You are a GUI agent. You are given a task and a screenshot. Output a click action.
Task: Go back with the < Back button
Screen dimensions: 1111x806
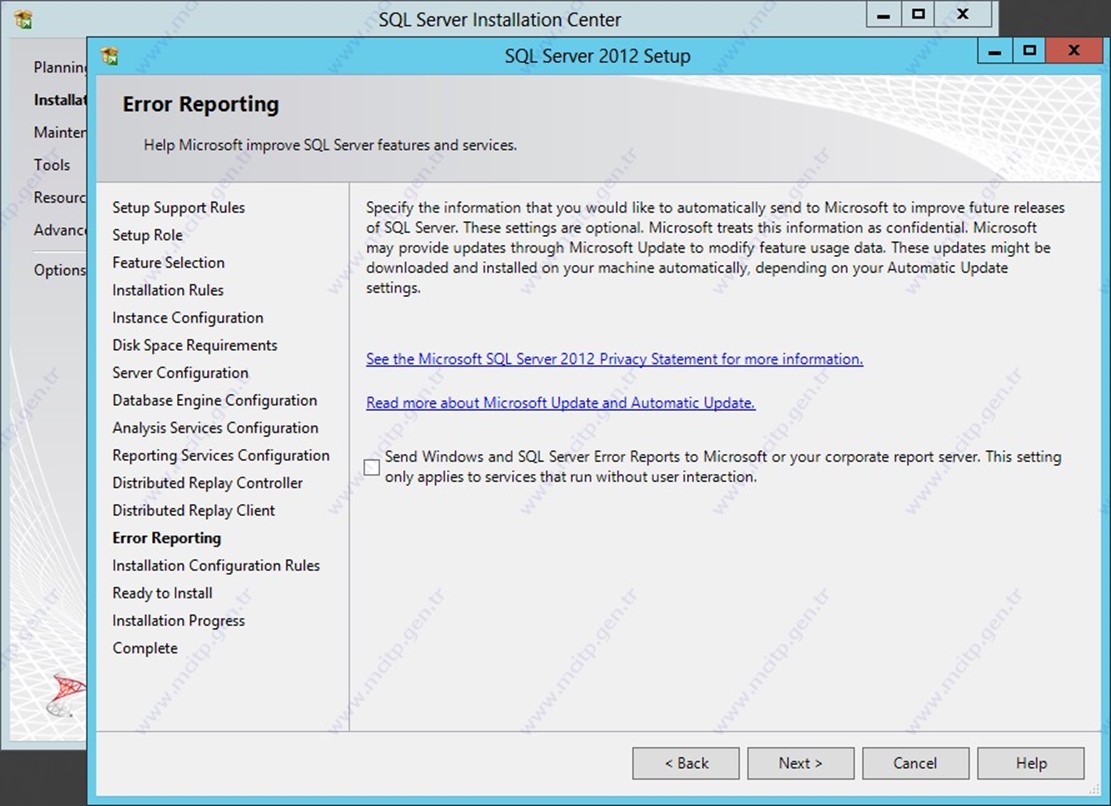[x=686, y=763]
